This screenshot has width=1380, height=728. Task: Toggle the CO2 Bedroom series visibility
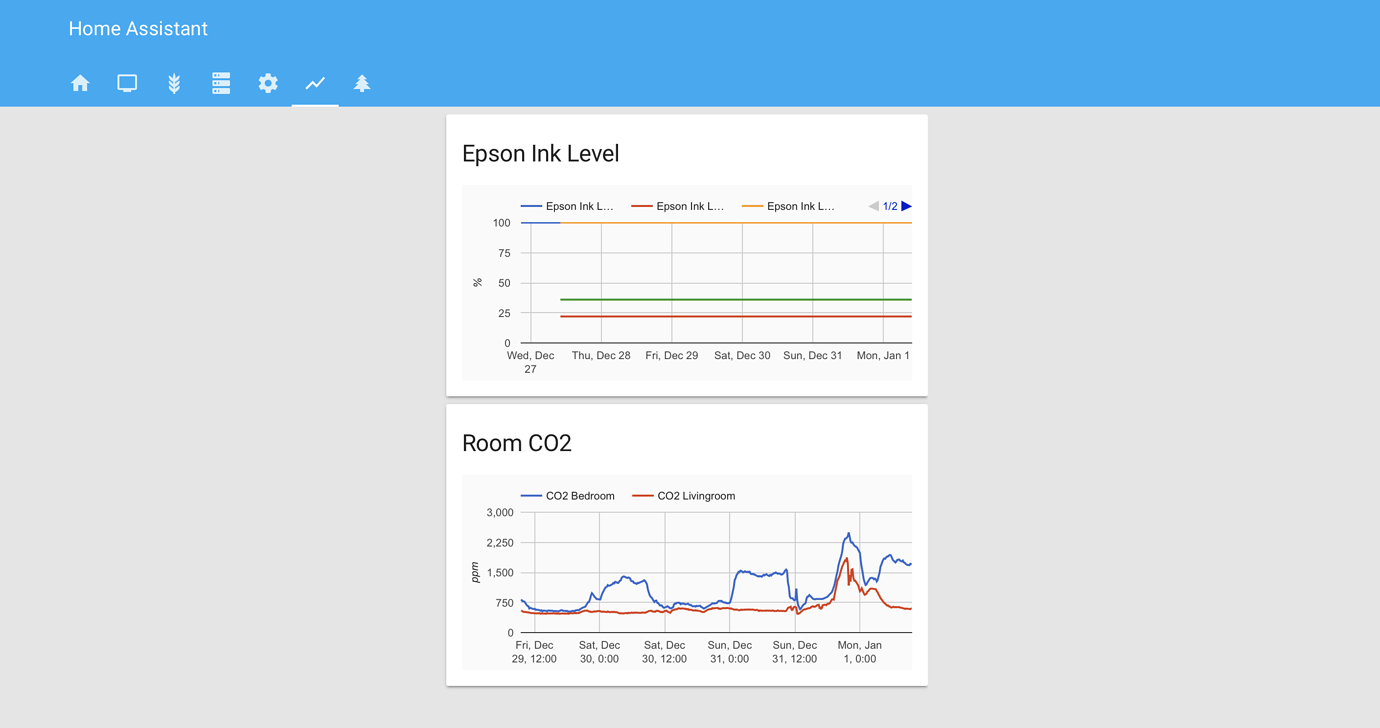click(568, 495)
